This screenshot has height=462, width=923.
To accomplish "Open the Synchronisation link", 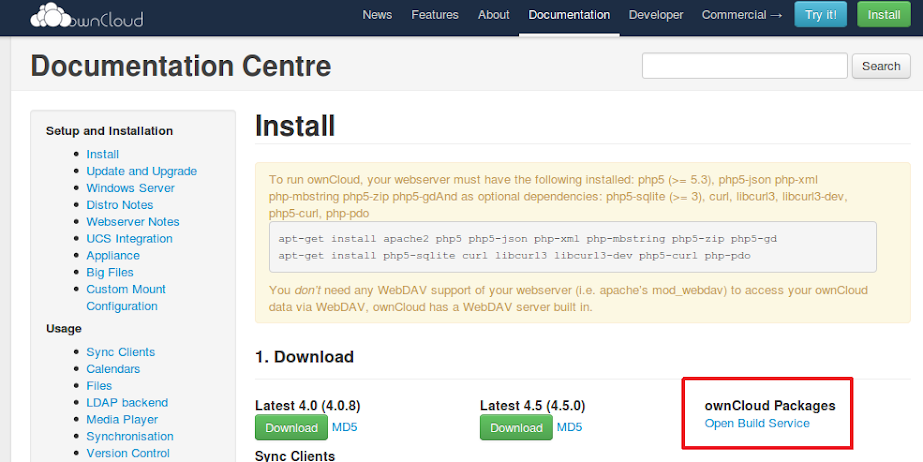I will click(x=130, y=437).
